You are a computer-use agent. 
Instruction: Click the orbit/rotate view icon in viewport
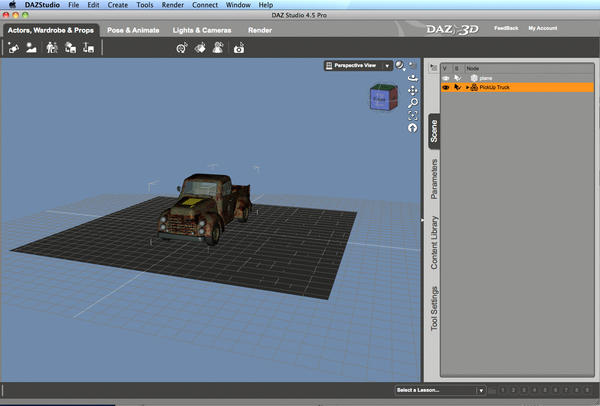coord(412,77)
